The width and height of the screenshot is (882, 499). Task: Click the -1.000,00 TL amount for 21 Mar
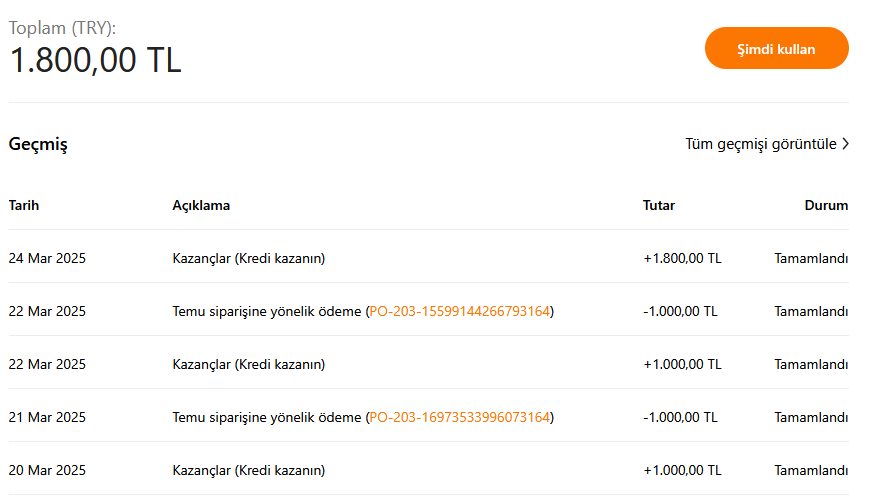[680, 417]
